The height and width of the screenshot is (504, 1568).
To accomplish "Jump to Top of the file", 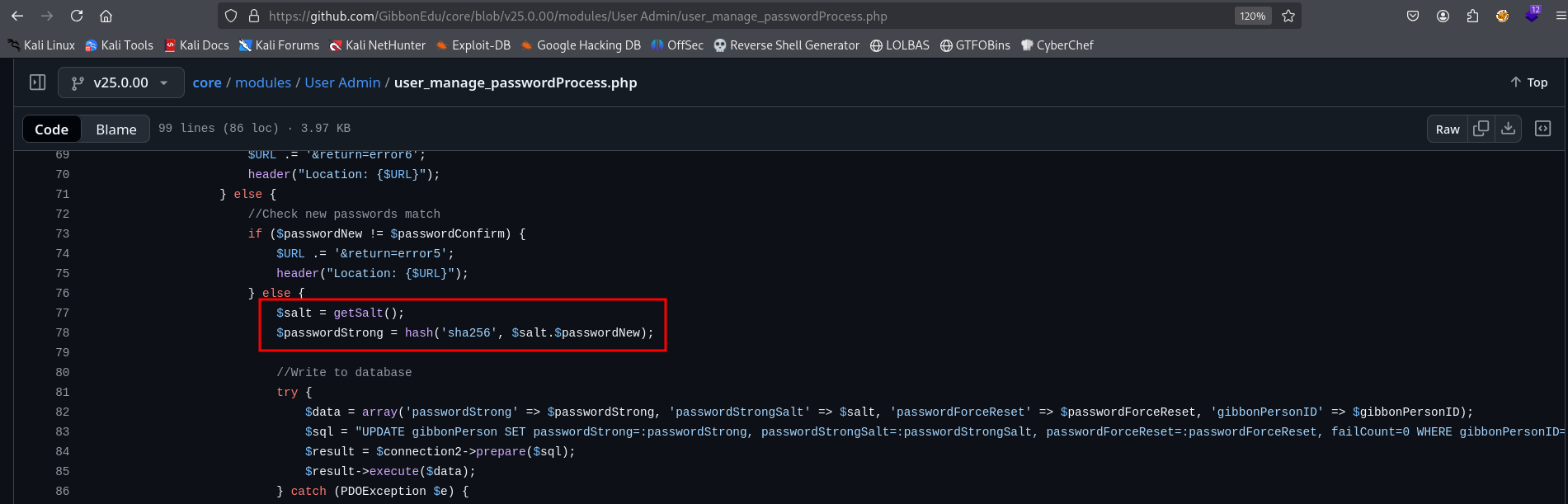I will pyautogui.click(x=1528, y=82).
